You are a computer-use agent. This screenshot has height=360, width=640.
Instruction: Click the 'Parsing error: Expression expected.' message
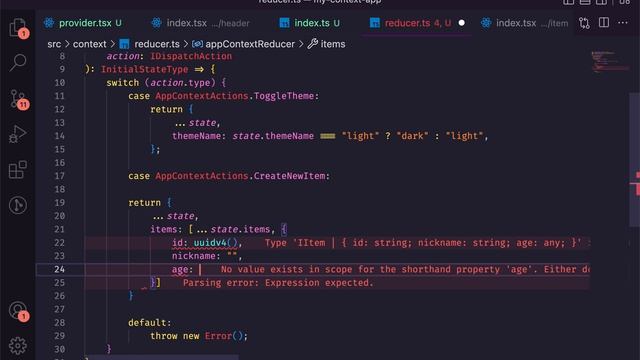click(x=278, y=283)
